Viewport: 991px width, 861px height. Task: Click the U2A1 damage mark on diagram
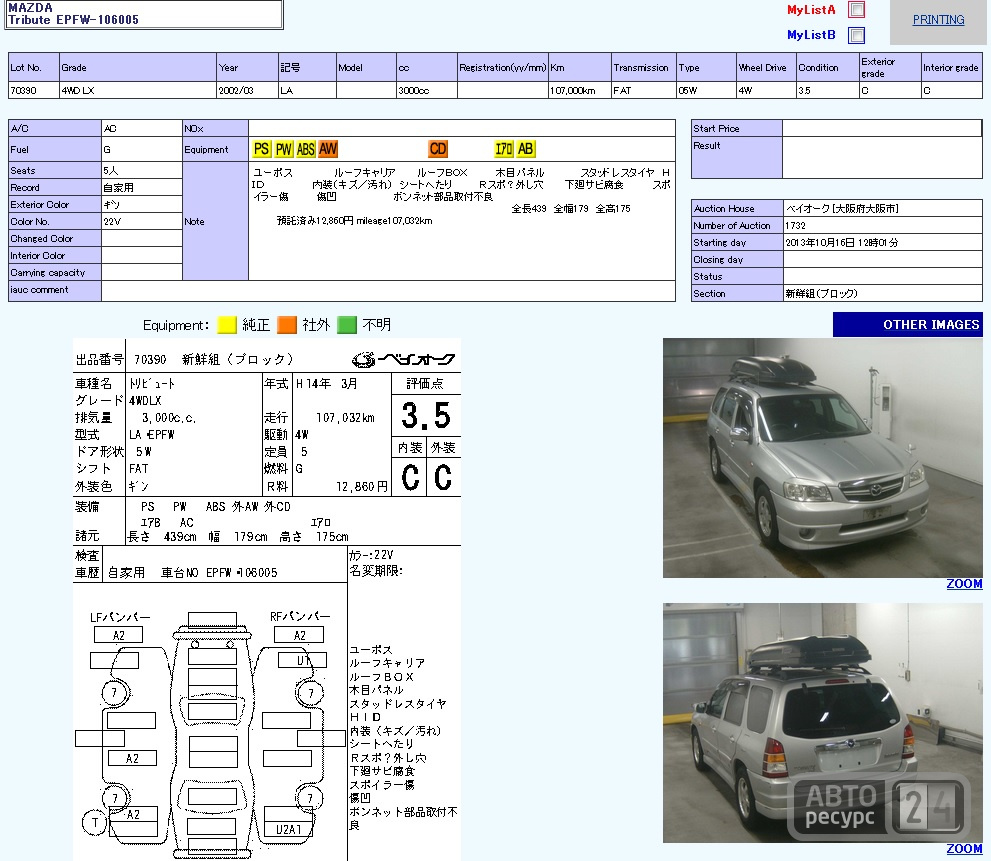[x=288, y=829]
